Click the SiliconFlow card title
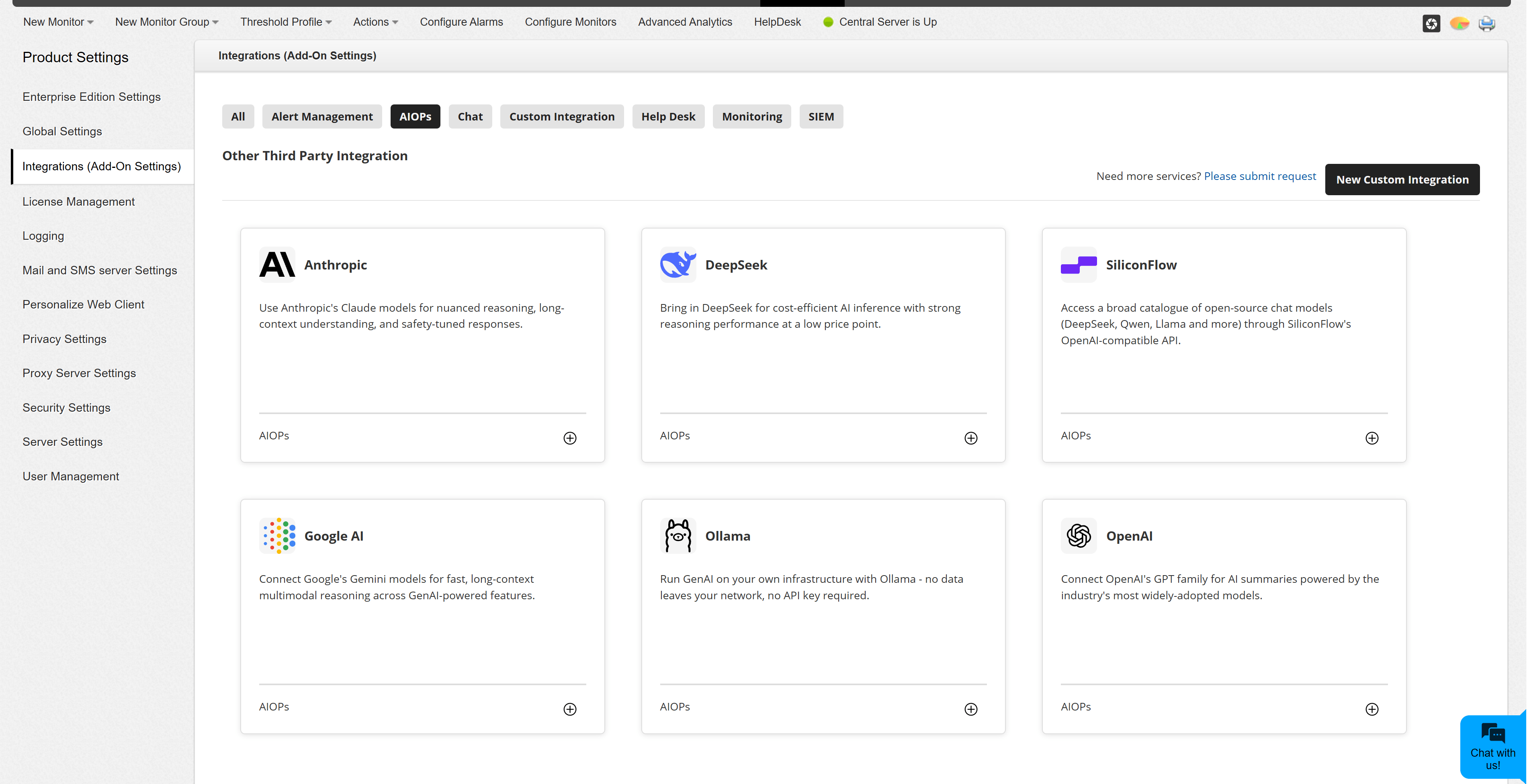The width and height of the screenshot is (1527, 784). pos(1141,265)
